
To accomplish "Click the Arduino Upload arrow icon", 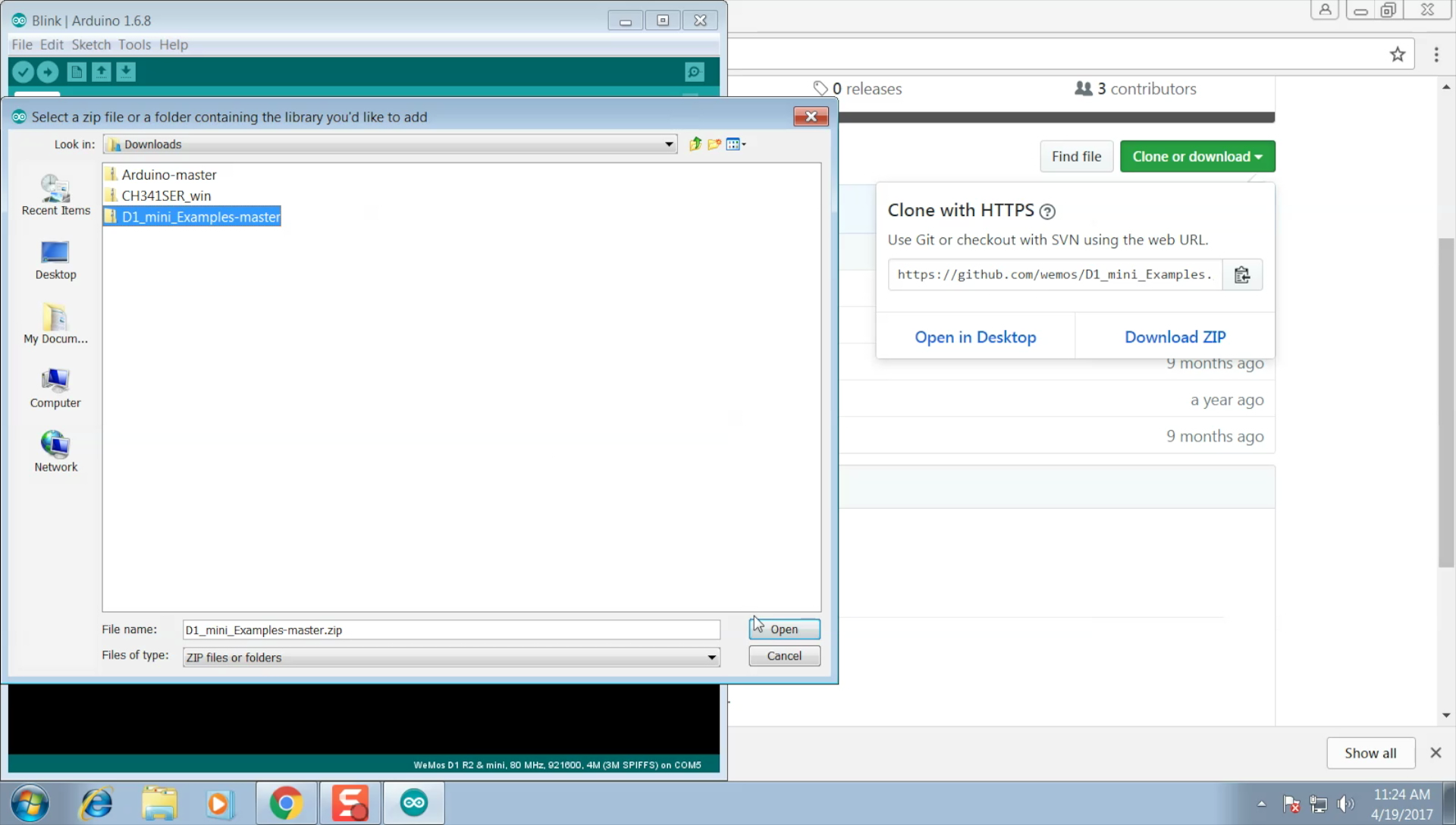I will point(48,72).
